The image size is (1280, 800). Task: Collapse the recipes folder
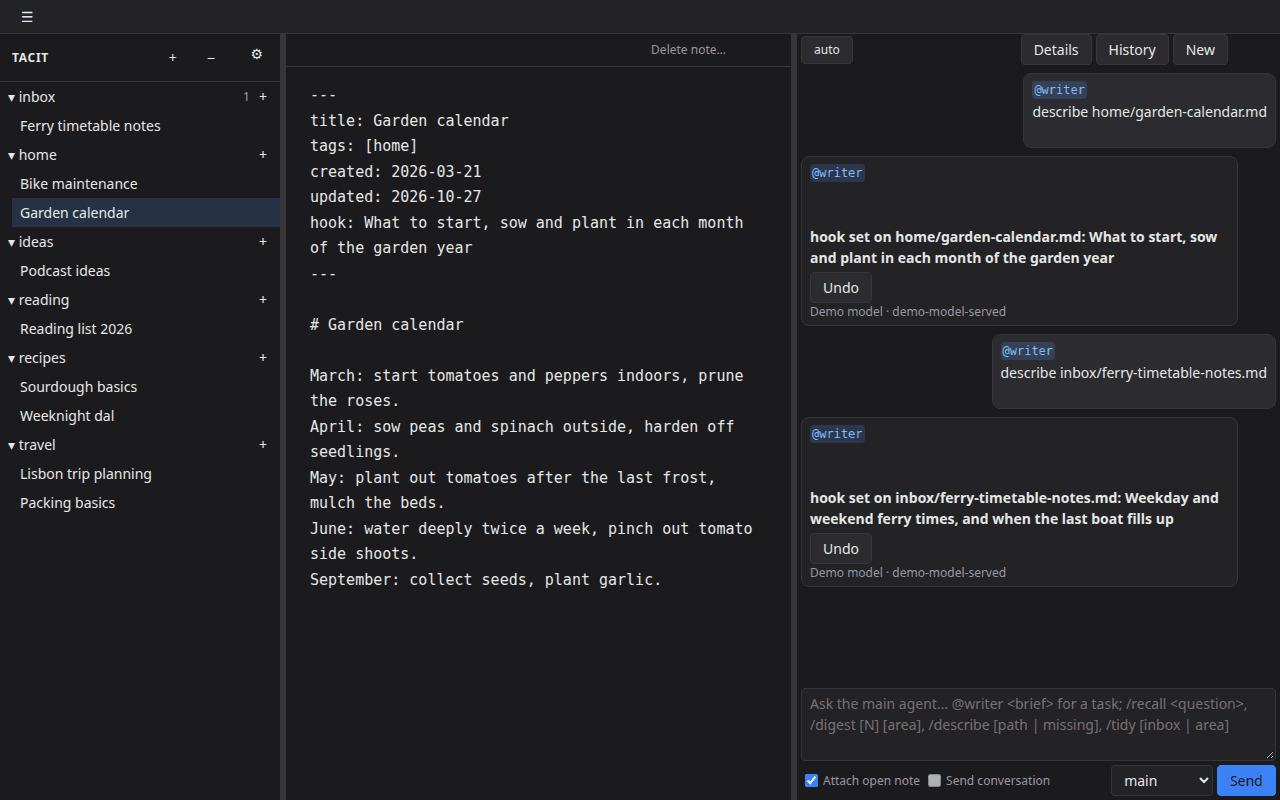pyautogui.click(x=12, y=358)
